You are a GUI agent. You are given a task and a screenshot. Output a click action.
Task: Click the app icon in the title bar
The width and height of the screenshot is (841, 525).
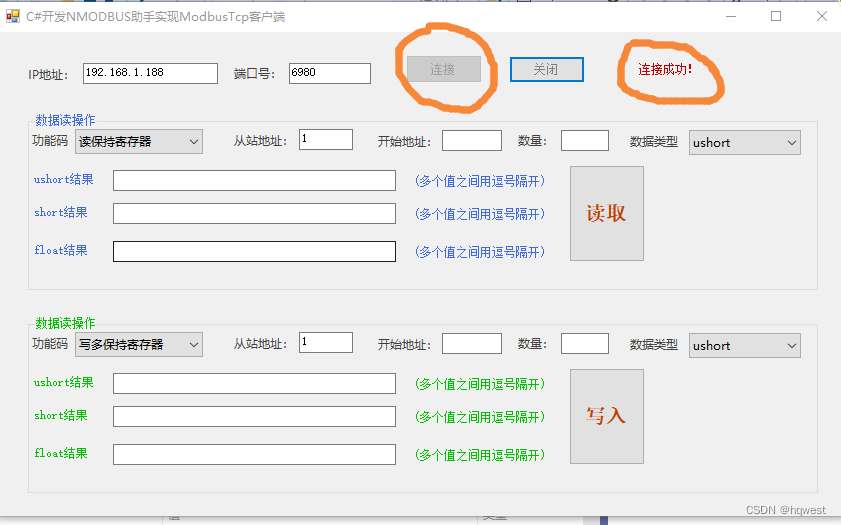click(13, 17)
